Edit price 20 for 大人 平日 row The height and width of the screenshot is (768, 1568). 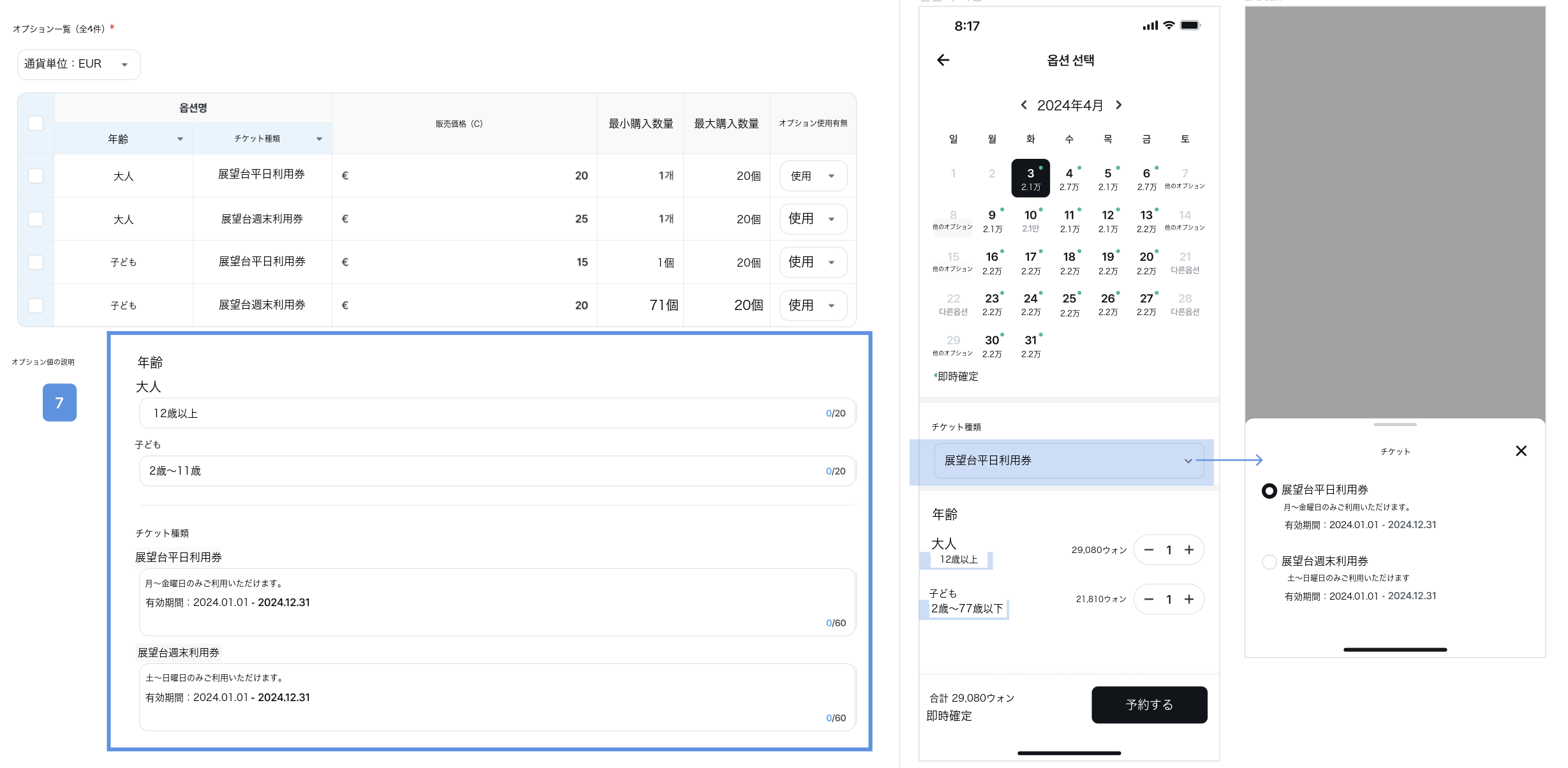(x=464, y=175)
